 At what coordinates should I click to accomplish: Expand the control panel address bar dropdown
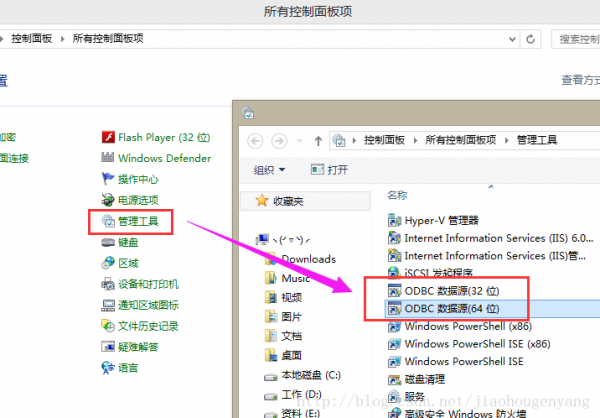pos(512,39)
